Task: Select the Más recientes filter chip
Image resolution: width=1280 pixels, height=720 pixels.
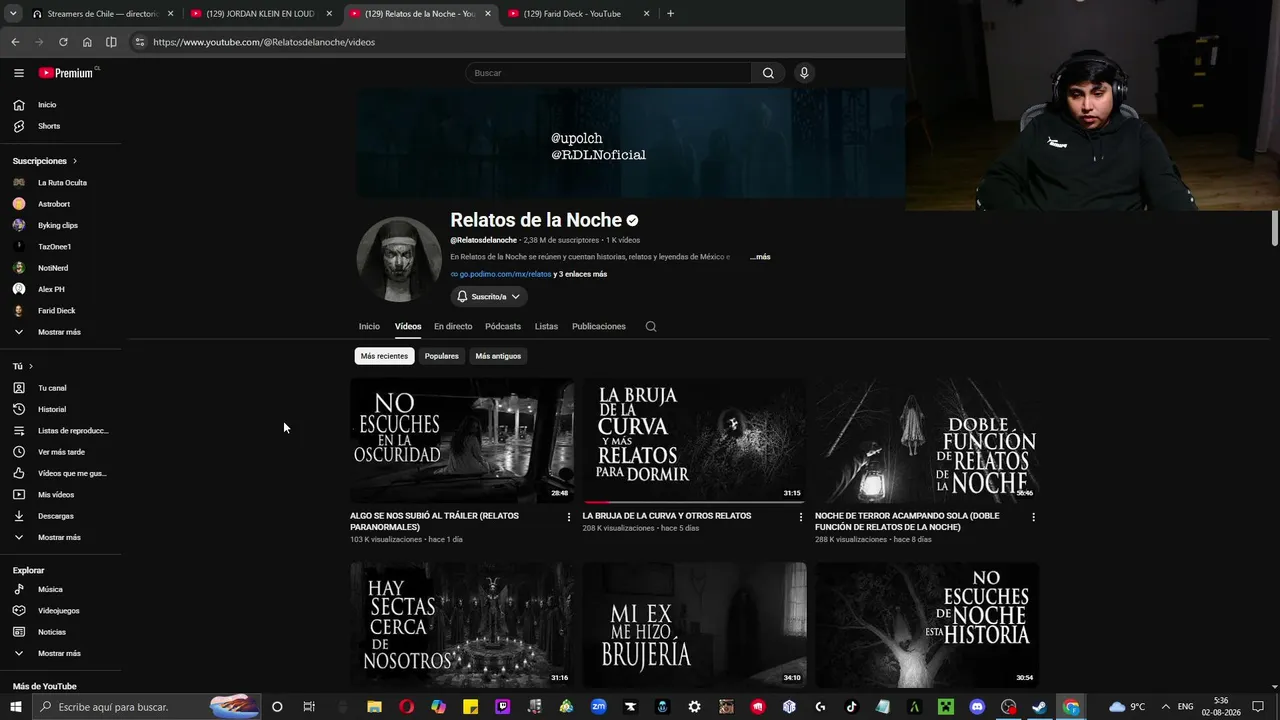Action: click(384, 356)
